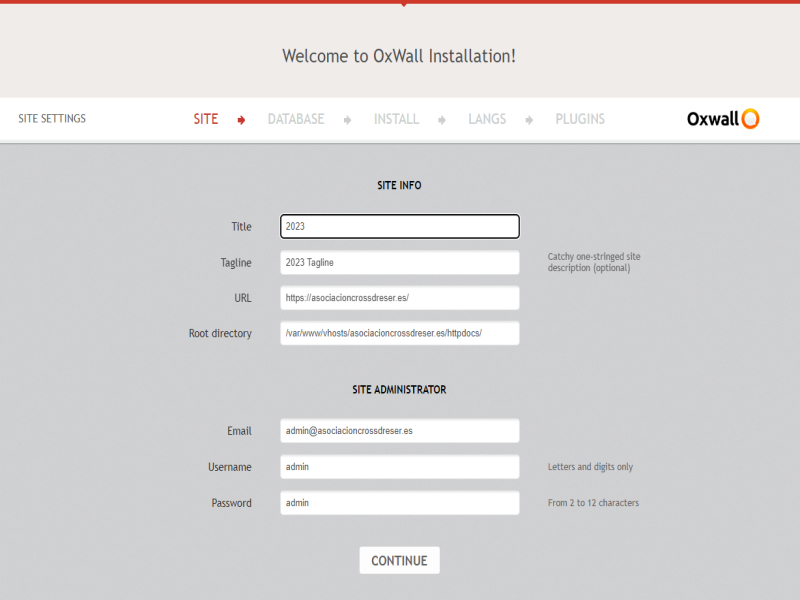Select the URL field

click(x=399, y=298)
